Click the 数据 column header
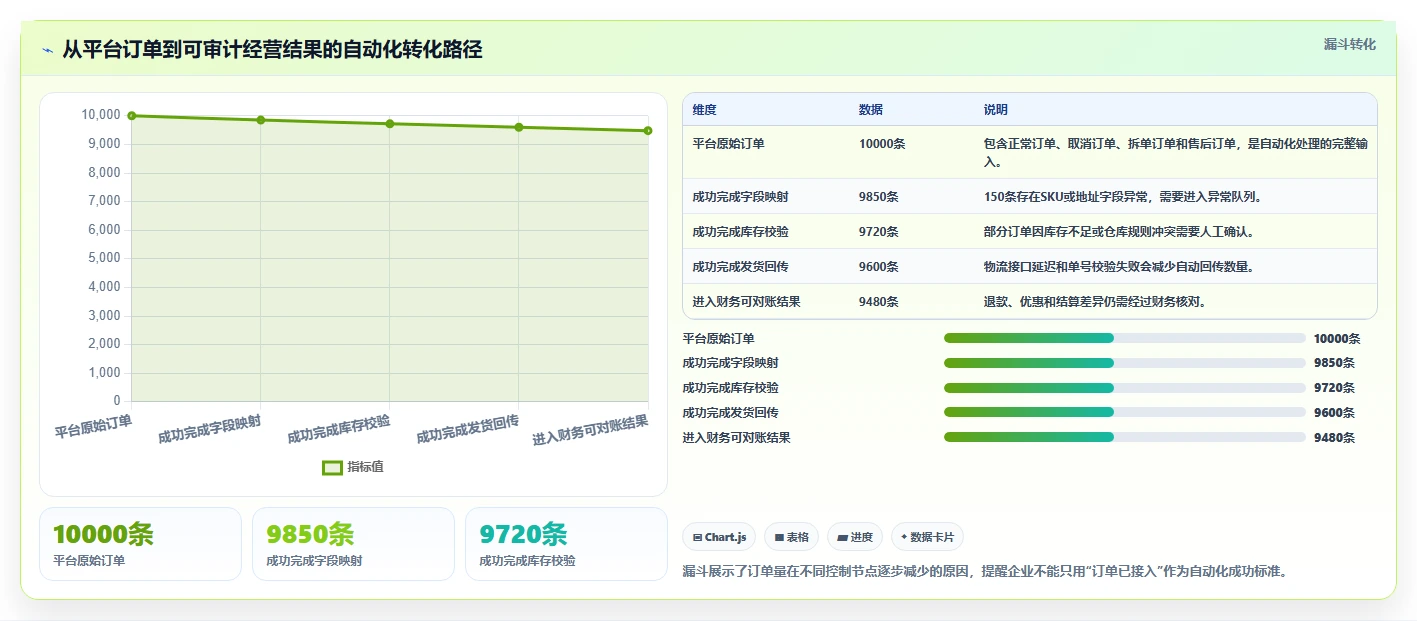Screen dimensions: 1417x621 click(x=871, y=110)
